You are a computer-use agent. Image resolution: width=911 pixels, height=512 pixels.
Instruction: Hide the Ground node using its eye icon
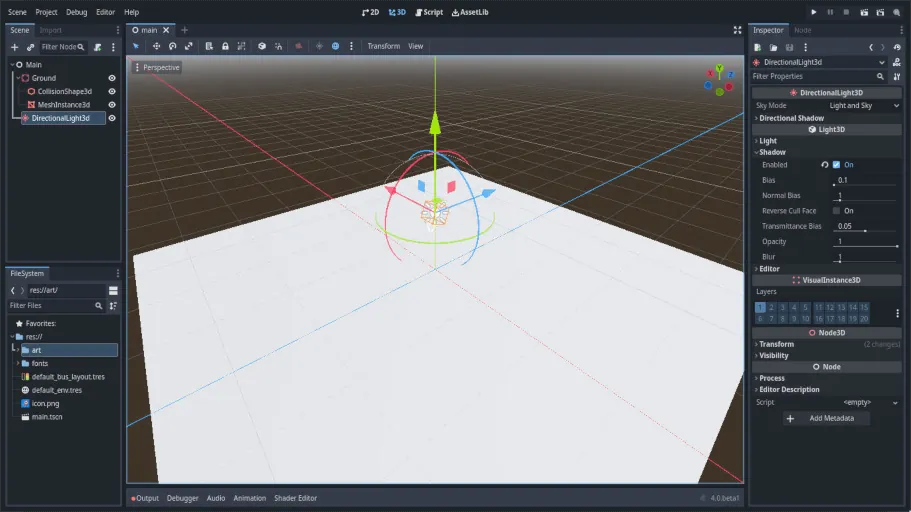pos(112,78)
